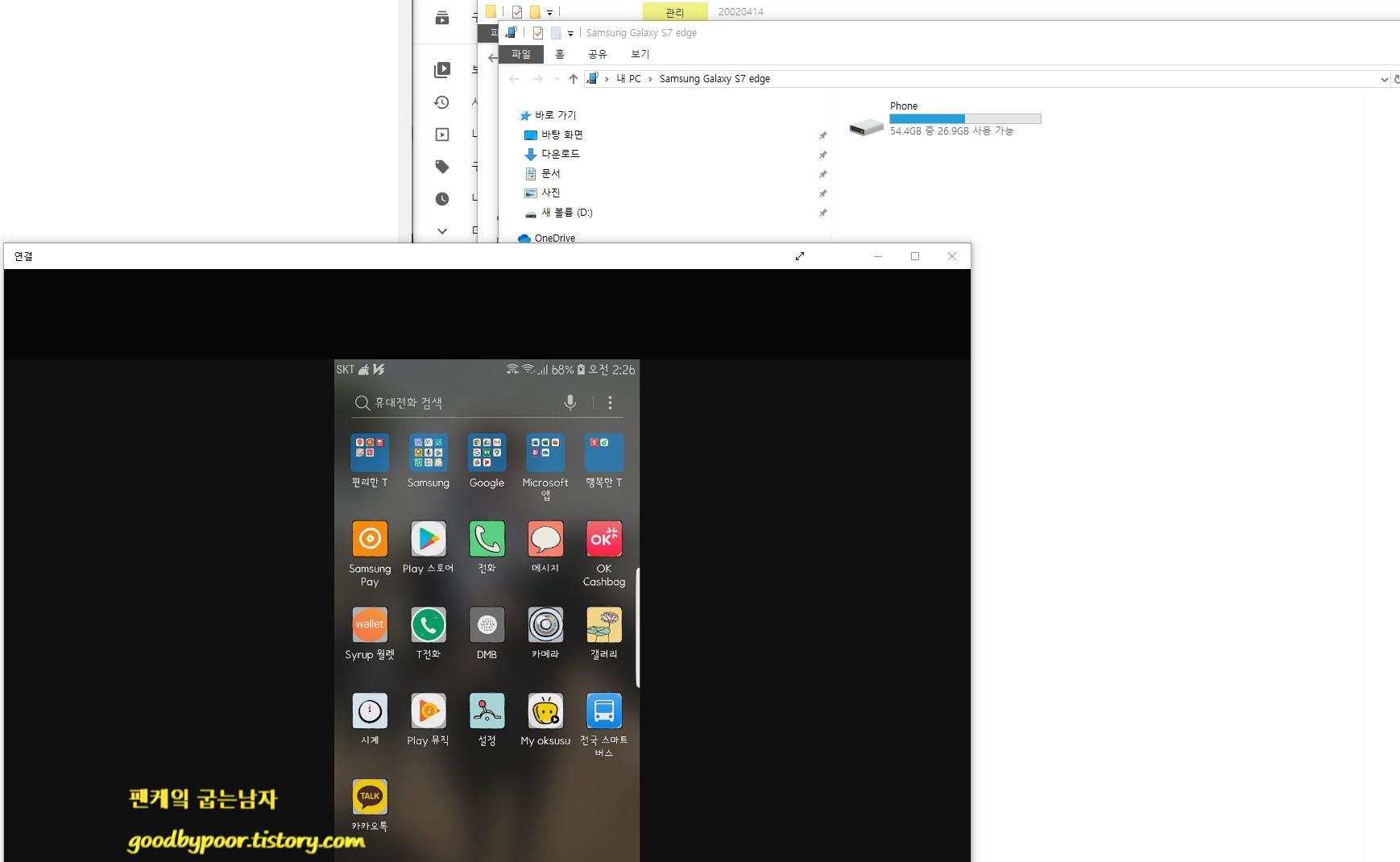The width and height of the screenshot is (1400, 862).
Task: Select the 파일 tab in Explorer
Action: click(x=521, y=54)
